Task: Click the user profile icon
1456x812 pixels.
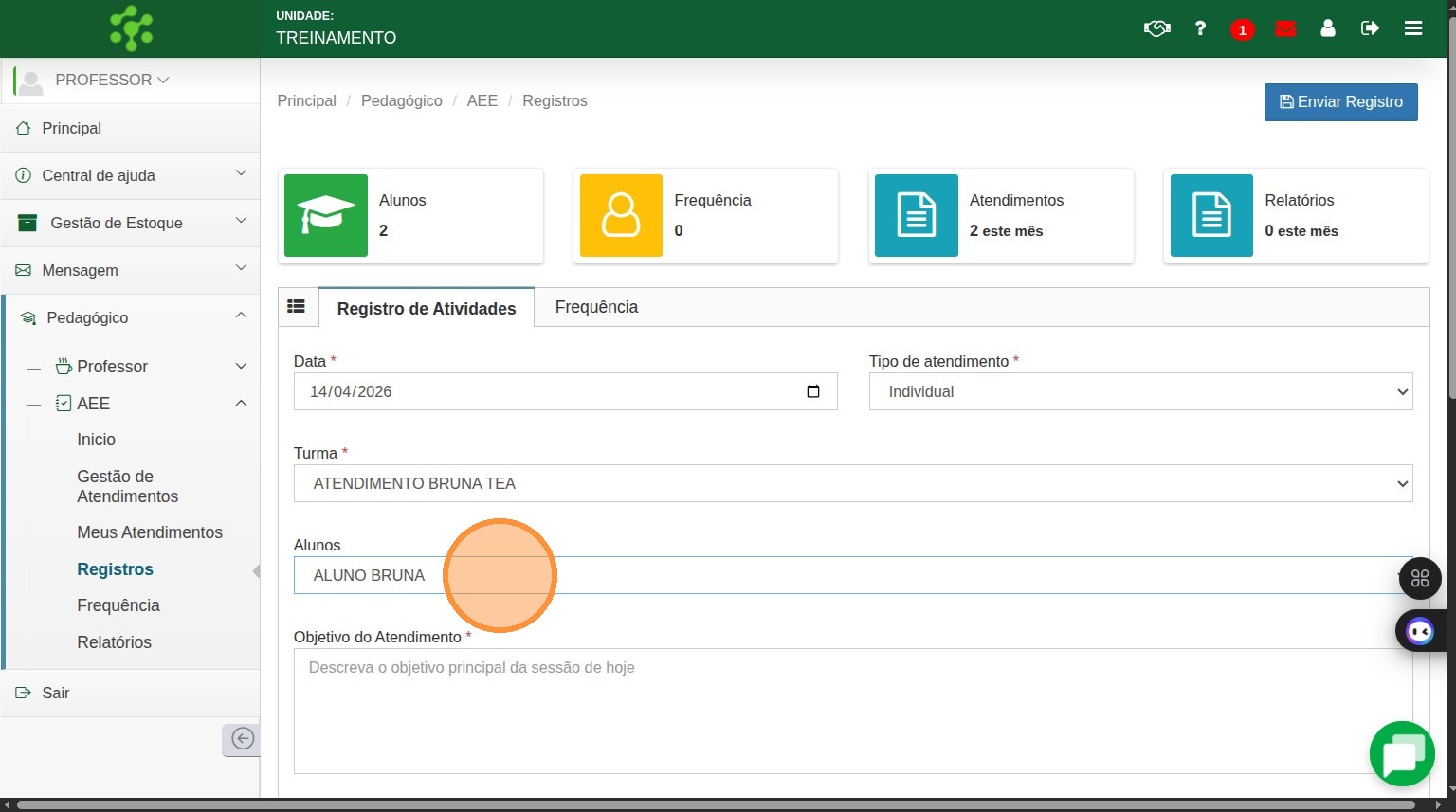Action: click(1328, 28)
